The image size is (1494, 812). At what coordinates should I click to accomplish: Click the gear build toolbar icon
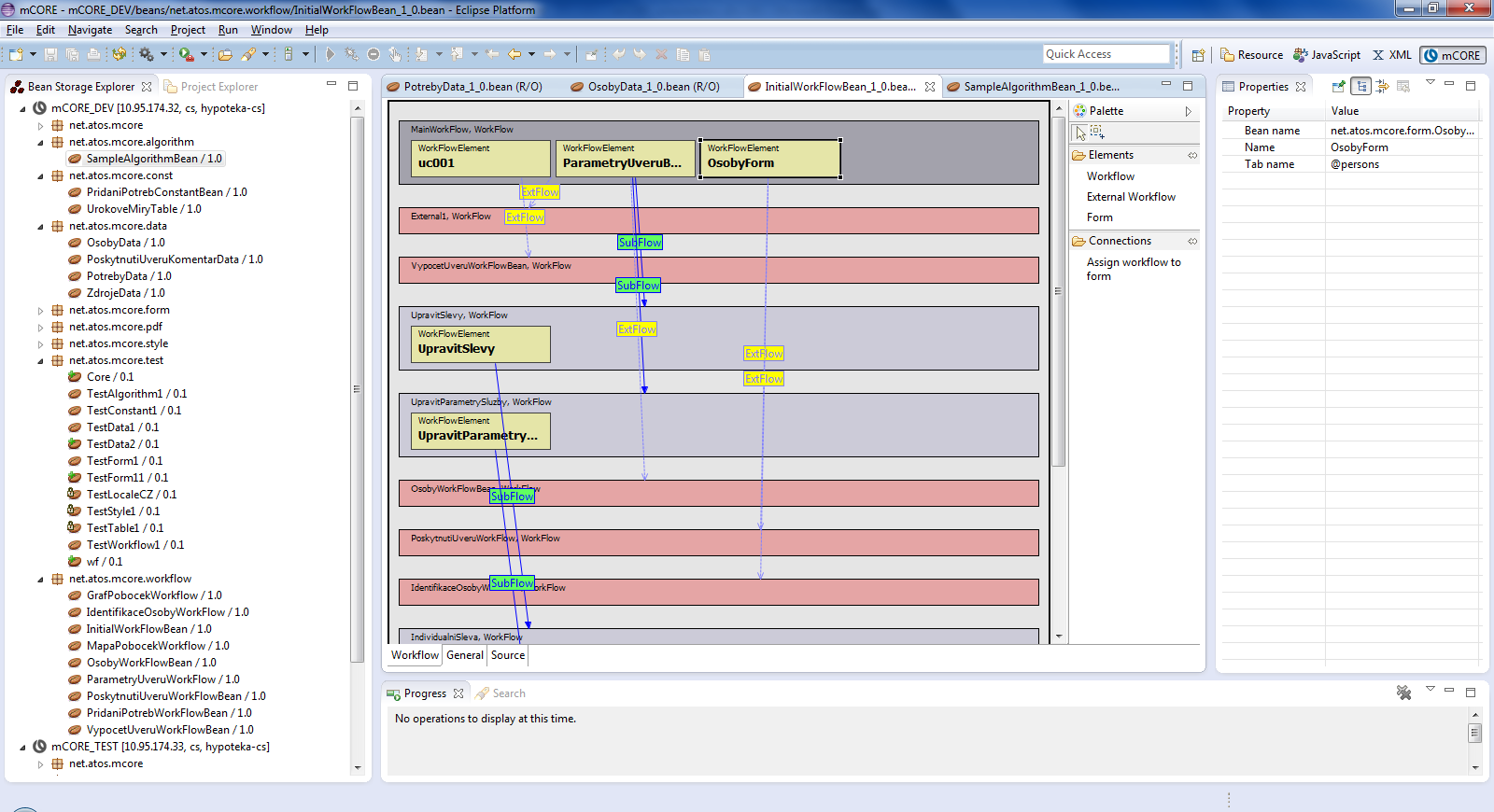[147, 54]
